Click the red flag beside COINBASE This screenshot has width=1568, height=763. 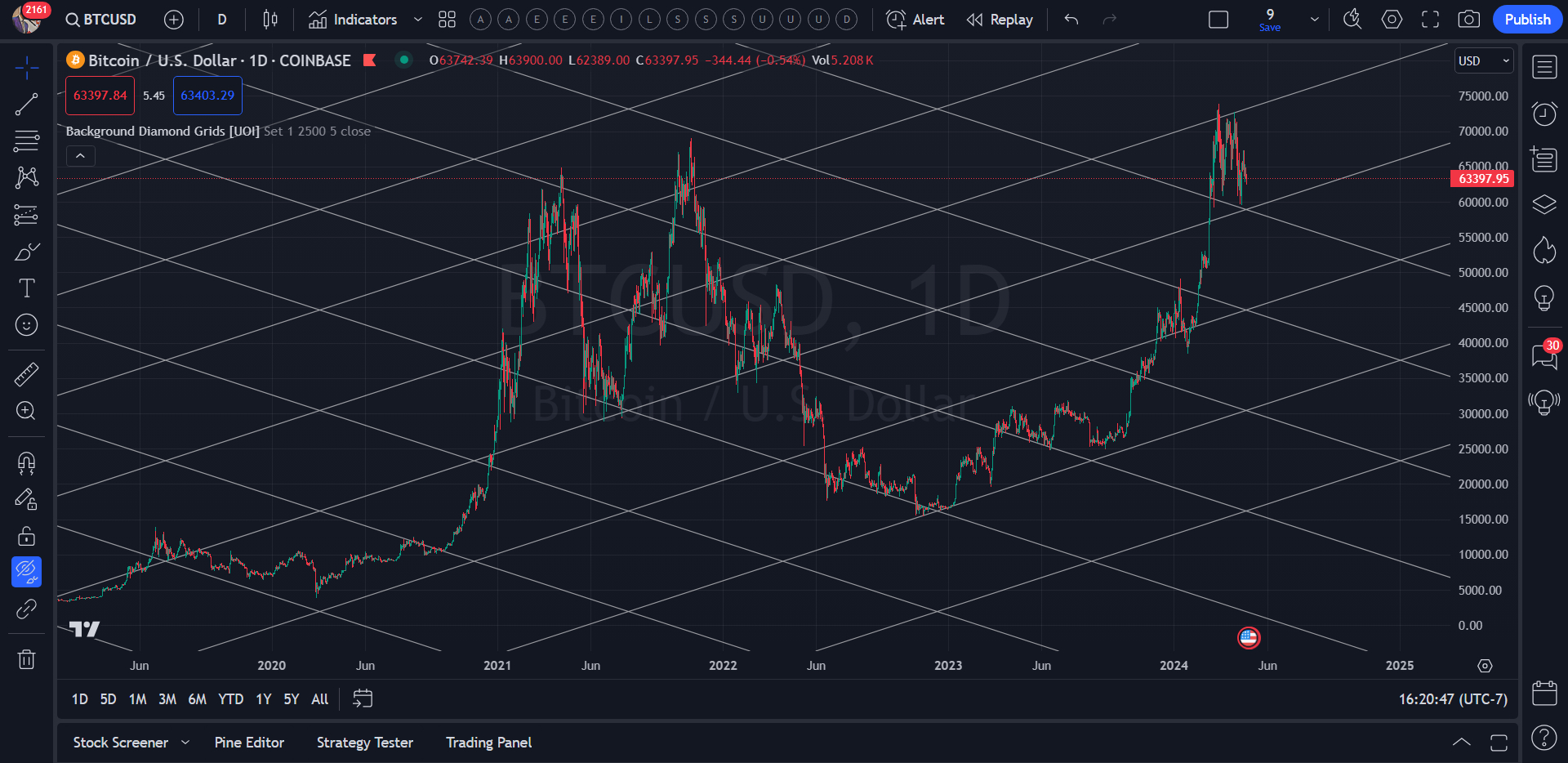coord(370,60)
